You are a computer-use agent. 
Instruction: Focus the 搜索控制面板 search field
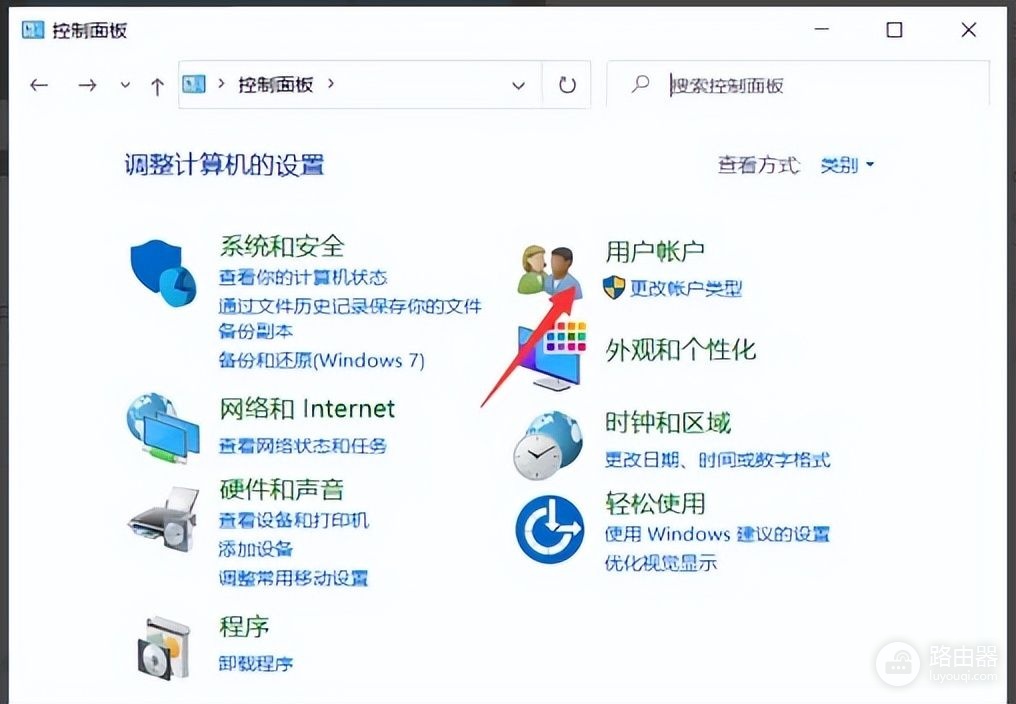[798, 84]
